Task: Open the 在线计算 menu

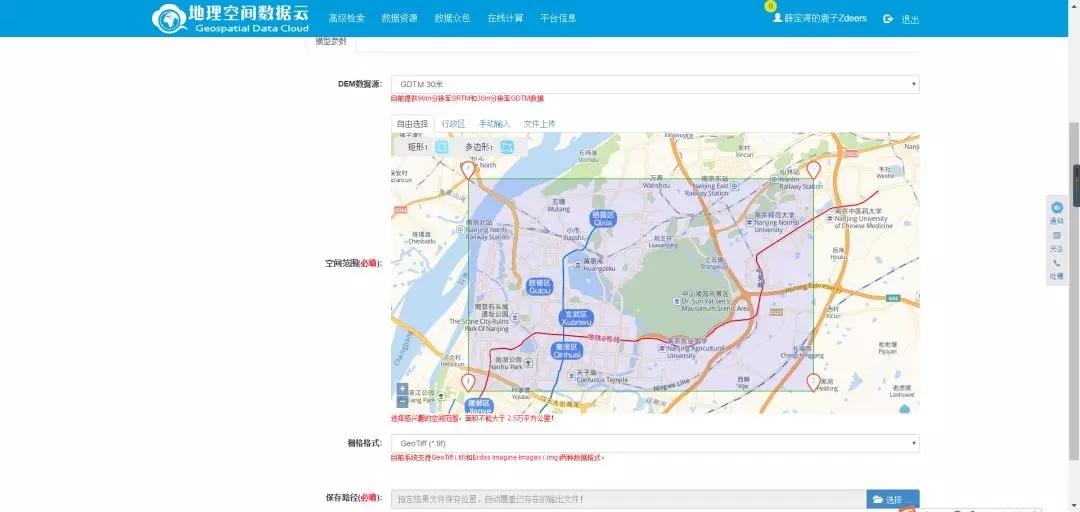Action: coord(506,19)
